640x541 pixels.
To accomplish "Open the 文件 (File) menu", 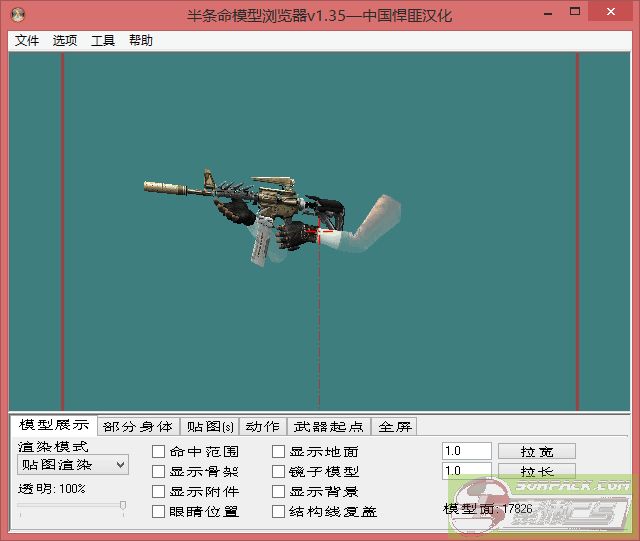I will pyautogui.click(x=27, y=41).
